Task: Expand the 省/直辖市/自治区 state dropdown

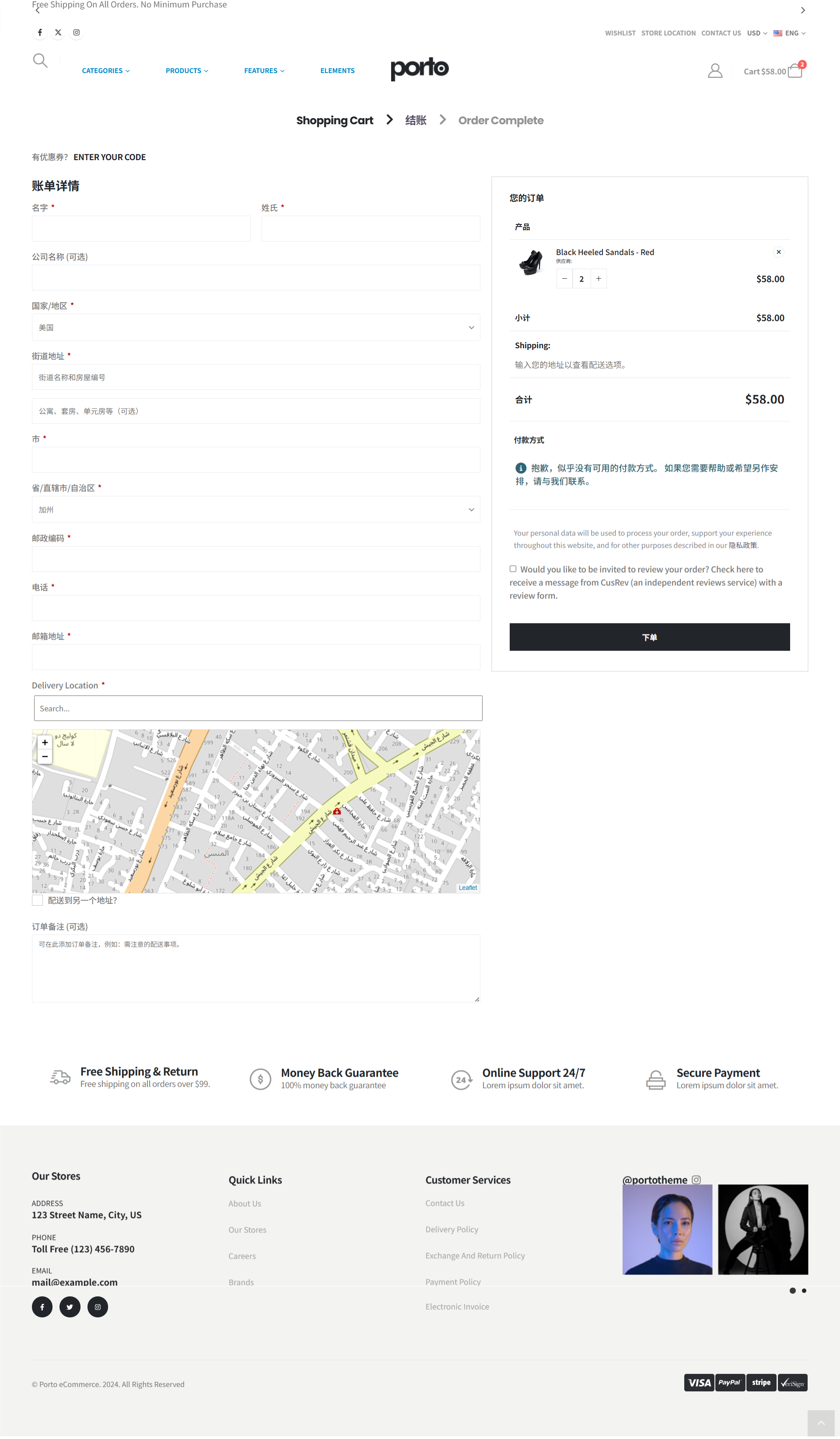Action: coord(256,509)
